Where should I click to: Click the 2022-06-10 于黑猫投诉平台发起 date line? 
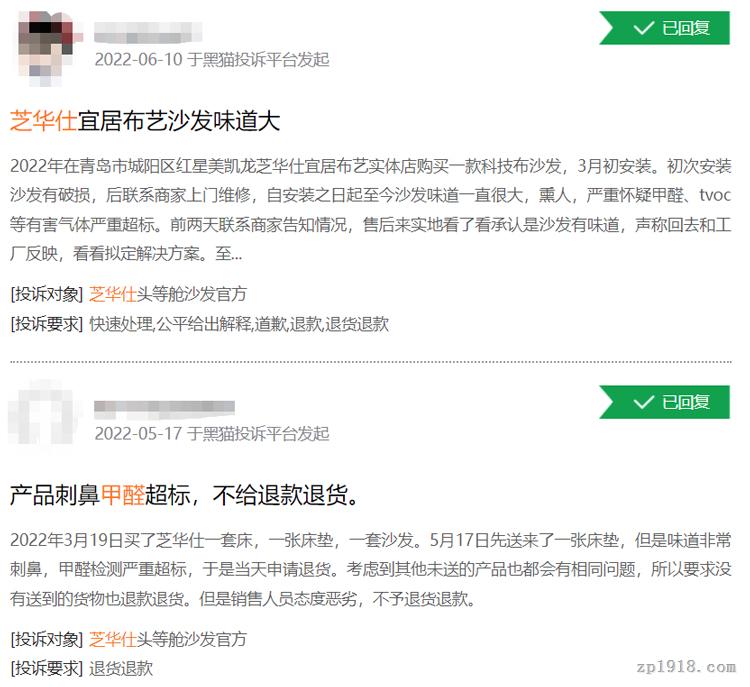pos(212,60)
